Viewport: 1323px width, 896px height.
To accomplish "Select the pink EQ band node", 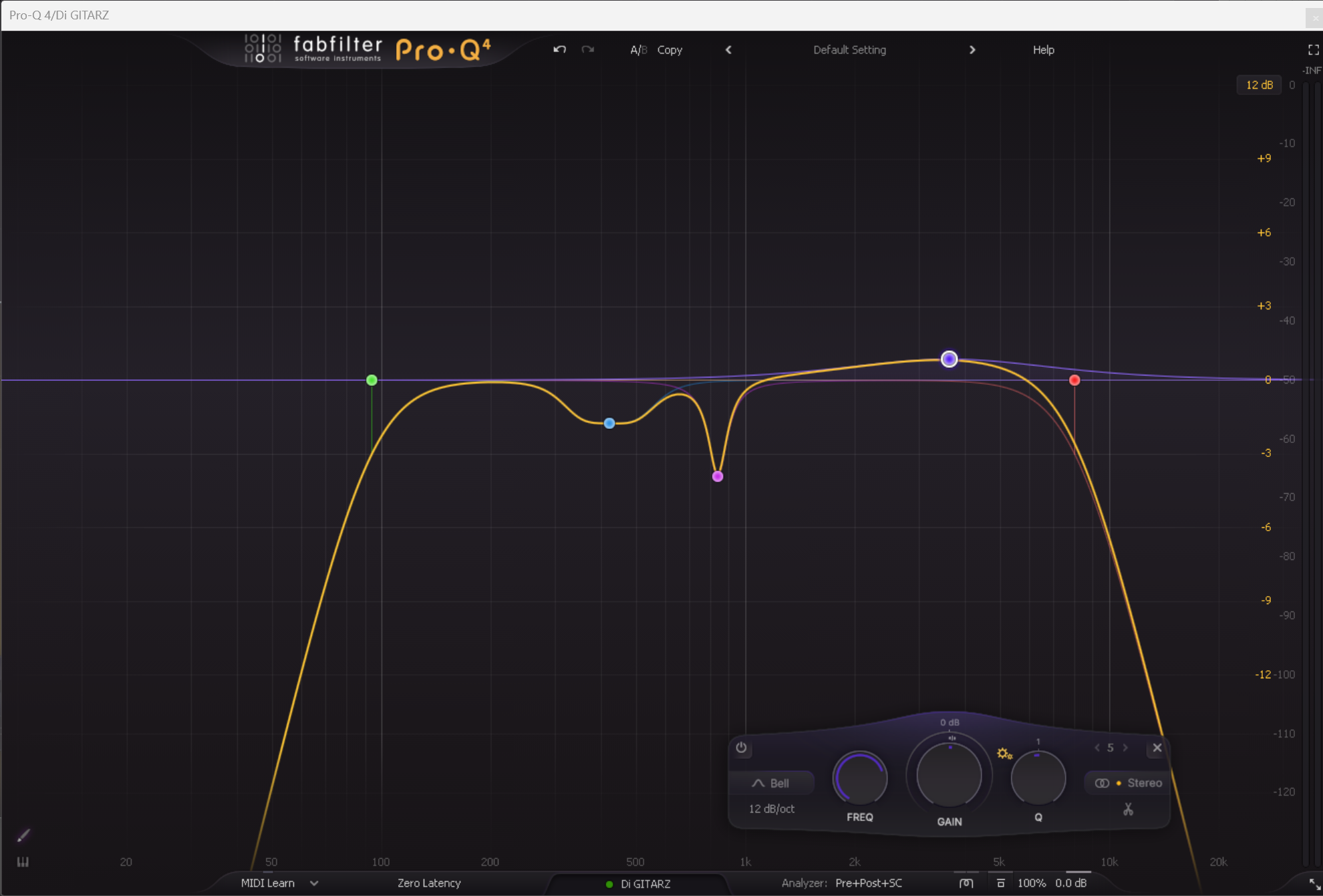I will (718, 476).
